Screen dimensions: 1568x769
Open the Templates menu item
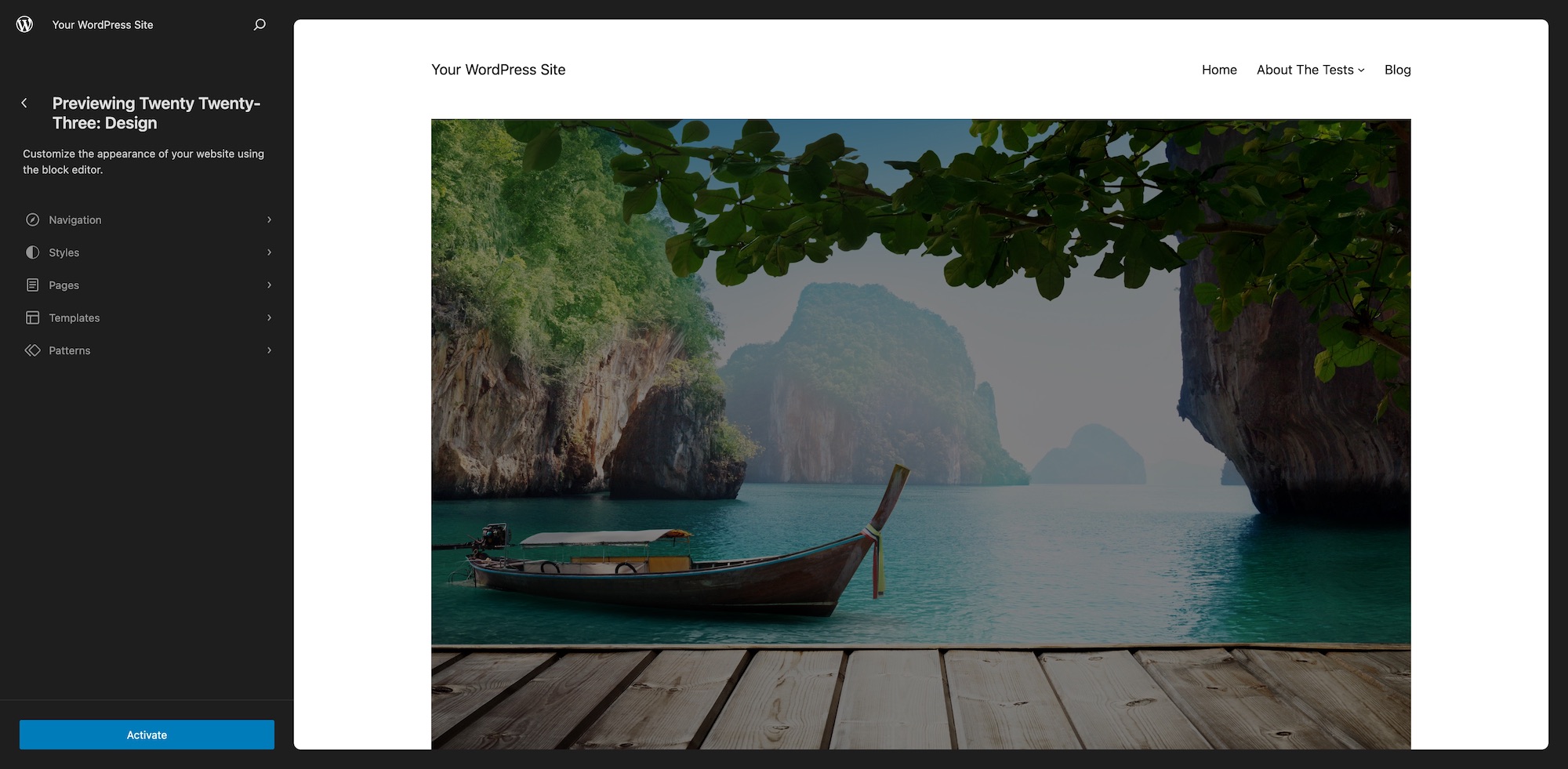click(x=147, y=317)
